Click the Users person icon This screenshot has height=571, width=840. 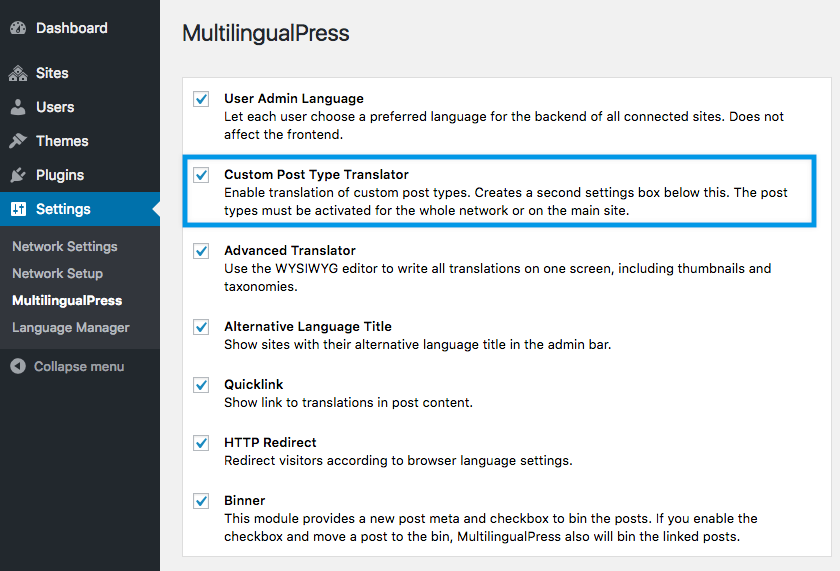coord(18,107)
